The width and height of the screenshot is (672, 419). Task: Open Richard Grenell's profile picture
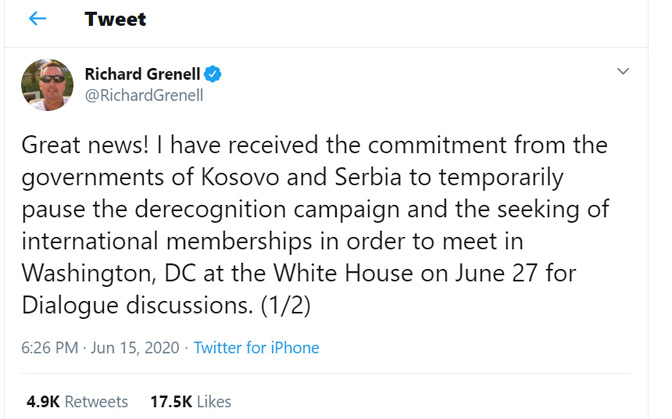(46, 84)
